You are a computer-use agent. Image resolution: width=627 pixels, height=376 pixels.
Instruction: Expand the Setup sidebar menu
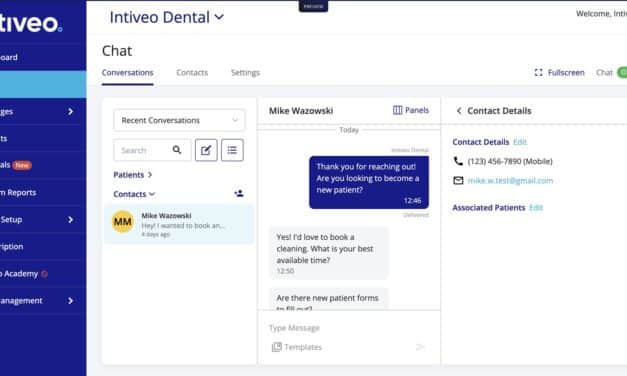tap(43, 220)
